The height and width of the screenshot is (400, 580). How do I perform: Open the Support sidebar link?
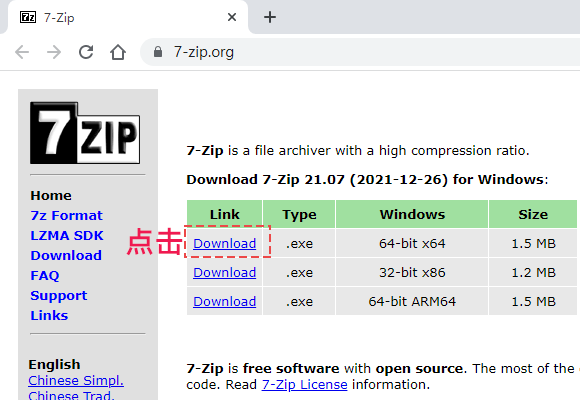pos(59,295)
